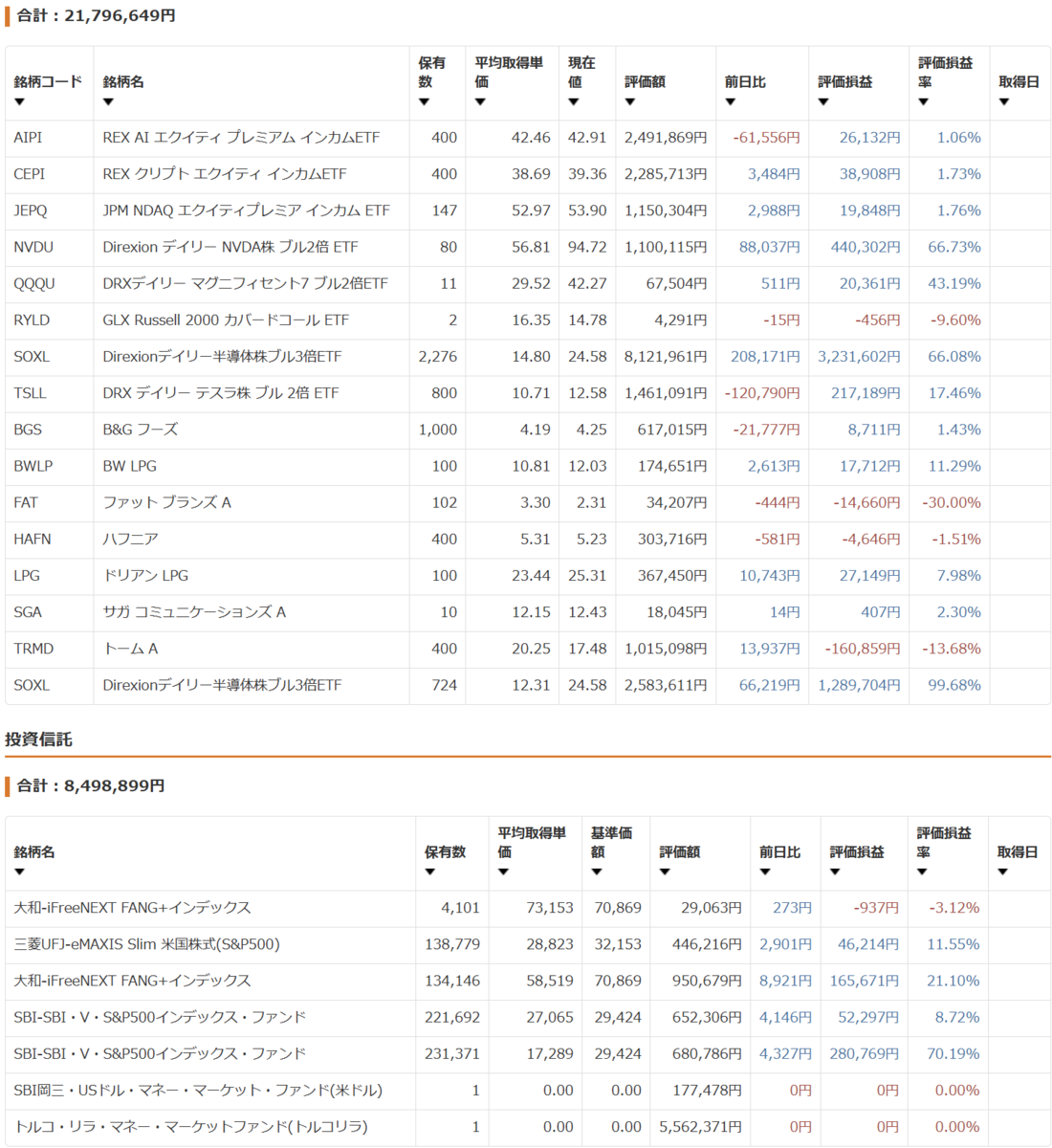Click ドリアン LPG stock name

coord(145,575)
